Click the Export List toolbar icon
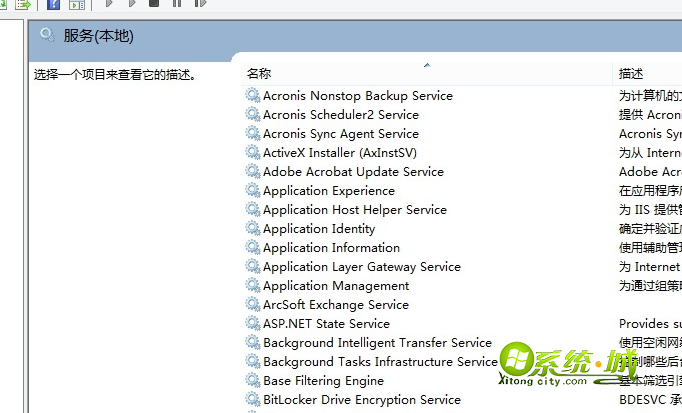Viewport: 682px width, 413px height. (23, 4)
